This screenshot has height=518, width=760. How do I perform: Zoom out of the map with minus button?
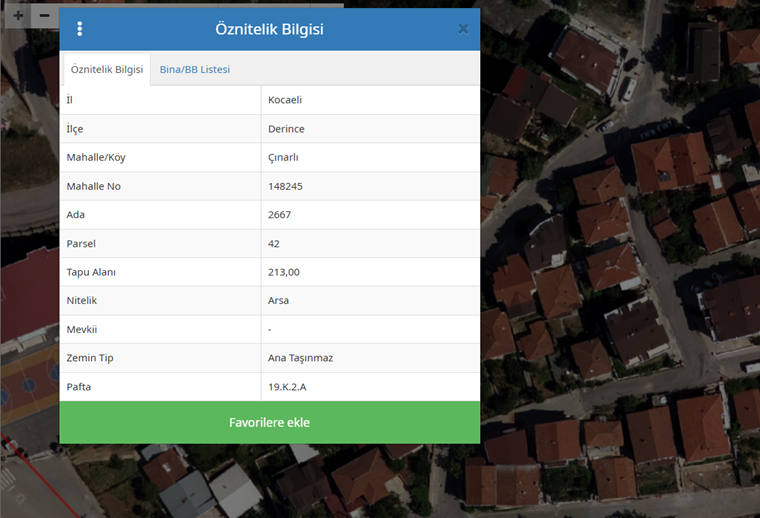coord(45,16)
